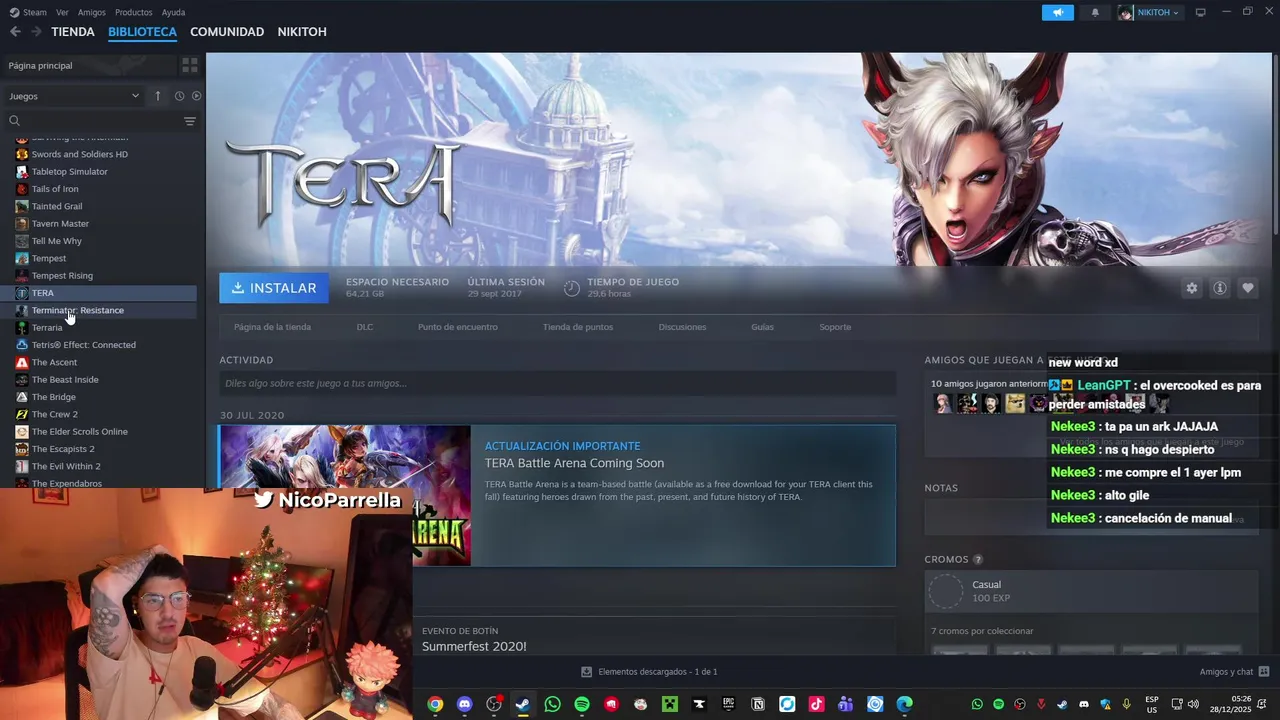Select The Elder Scrolls Online entry
This screenshot has height=720, width=1280.
[100, 431]
